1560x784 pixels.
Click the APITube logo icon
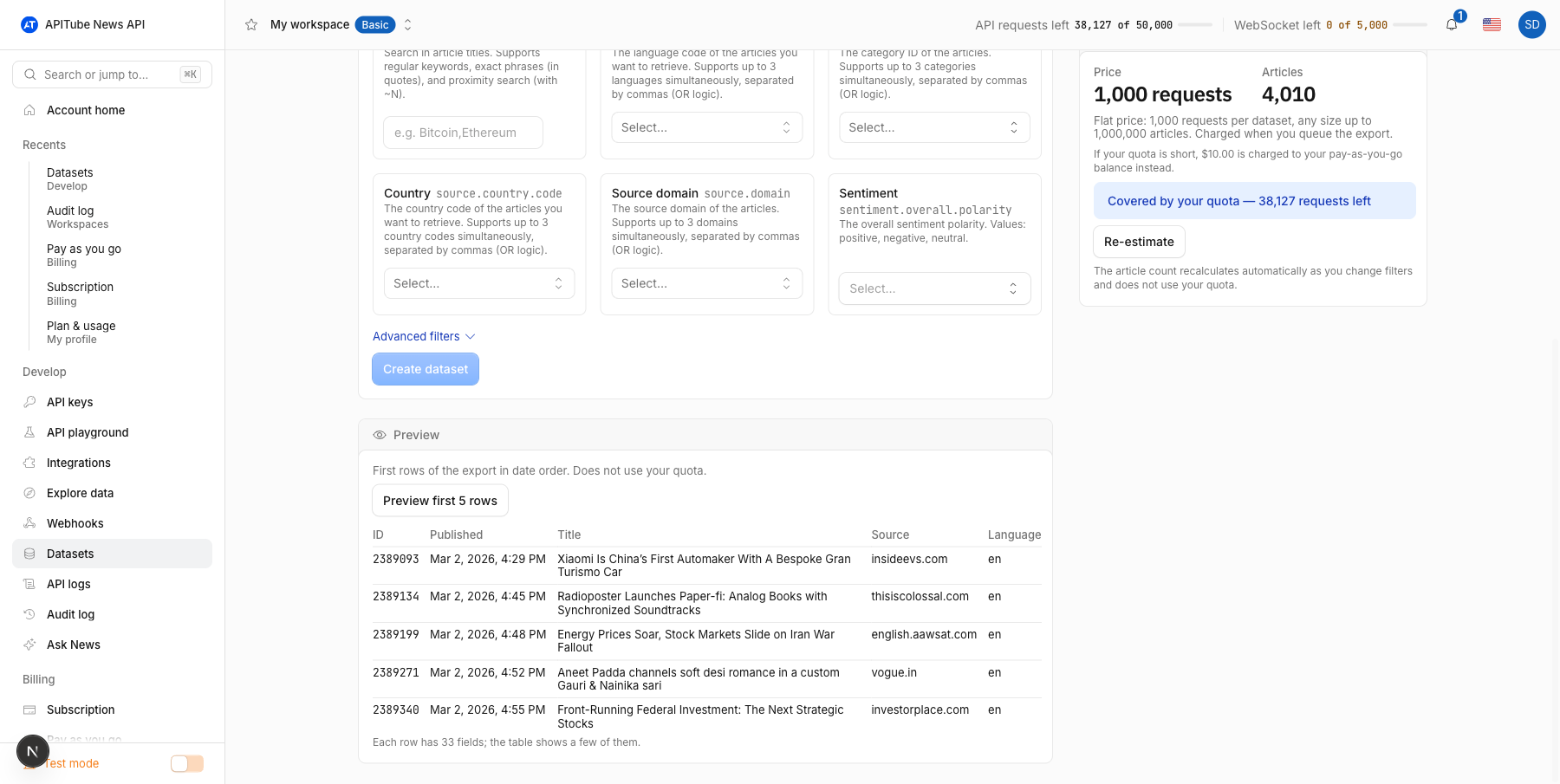click(29, 24)
